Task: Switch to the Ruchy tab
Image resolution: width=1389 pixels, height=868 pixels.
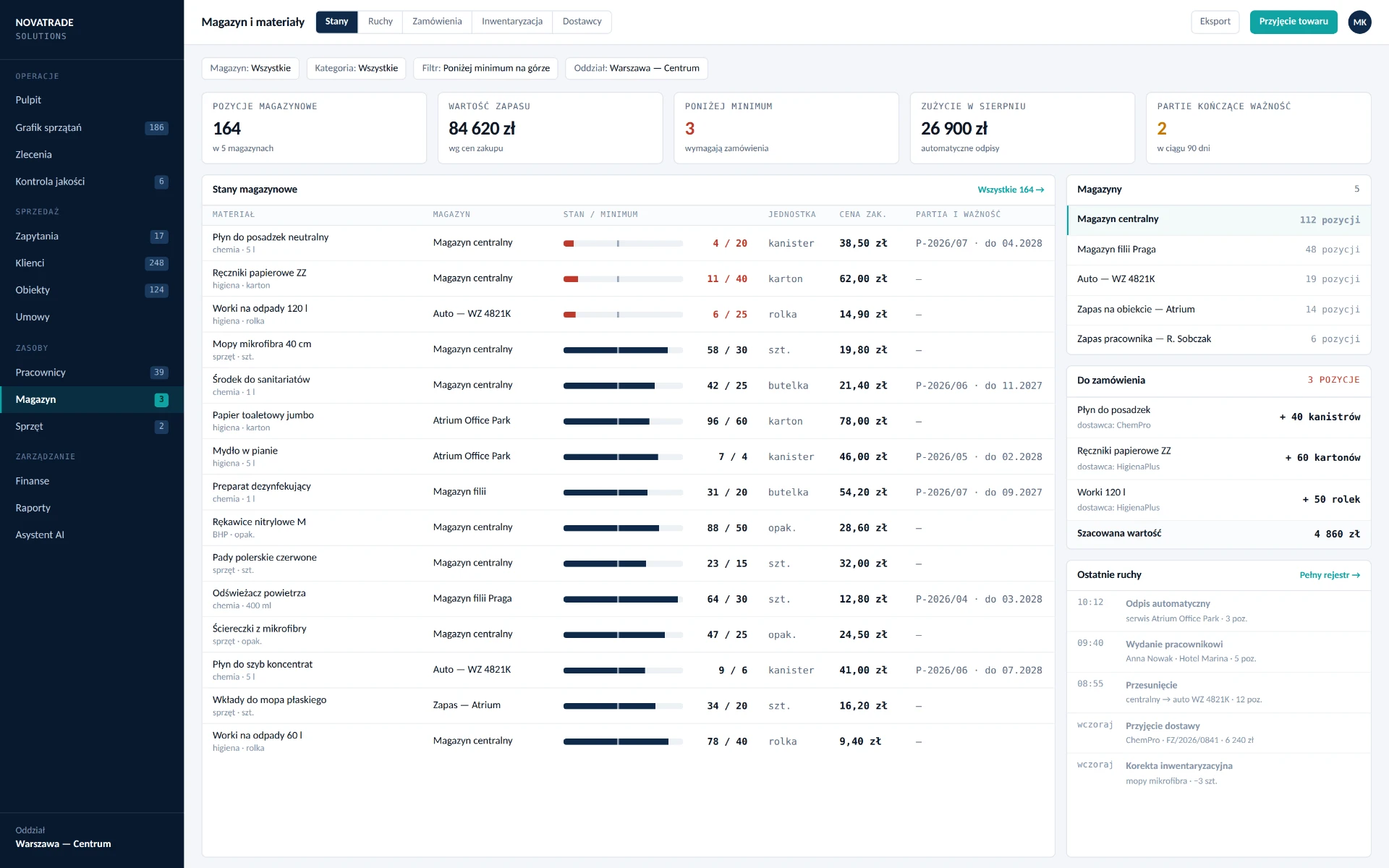Action: click(380, 22)
